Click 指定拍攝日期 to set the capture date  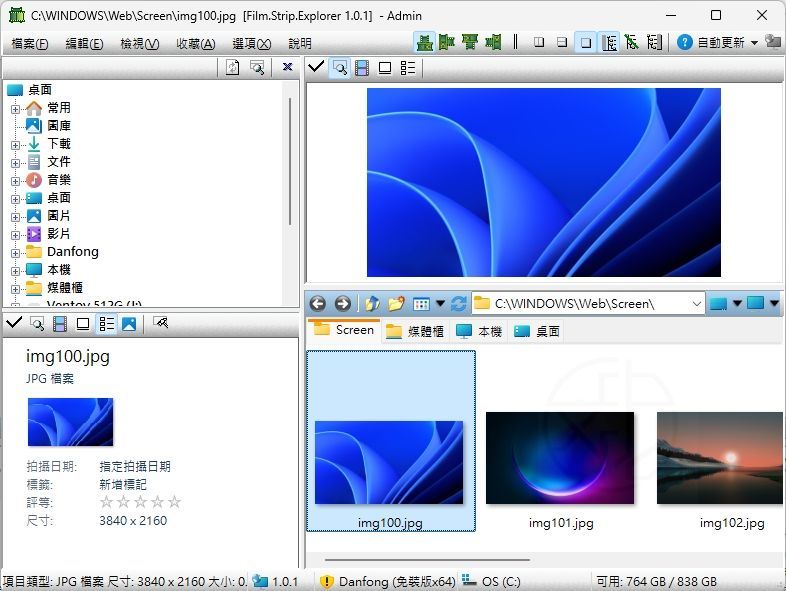coord(135,466)
